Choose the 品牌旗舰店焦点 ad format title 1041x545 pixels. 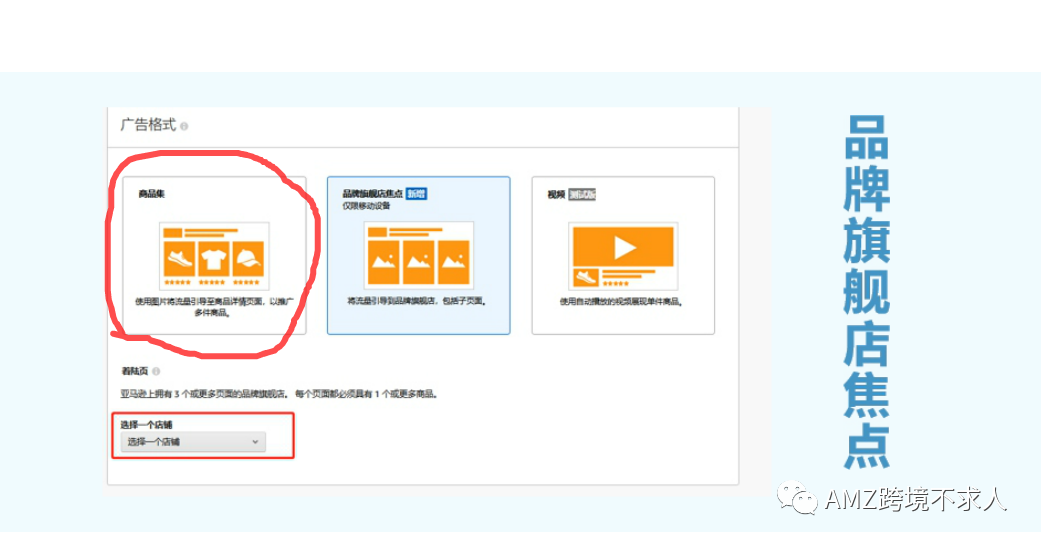click(x=372, y=194)
